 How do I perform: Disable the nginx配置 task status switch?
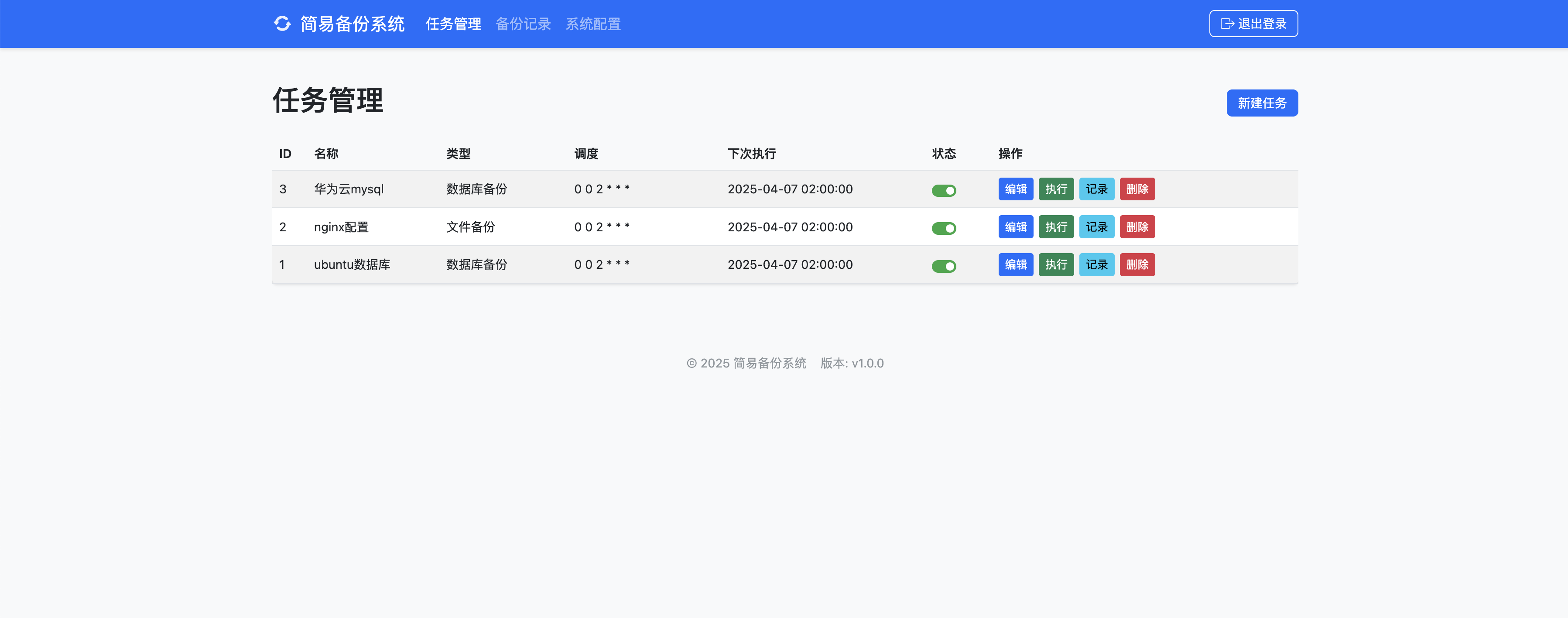tap(944, 228)
